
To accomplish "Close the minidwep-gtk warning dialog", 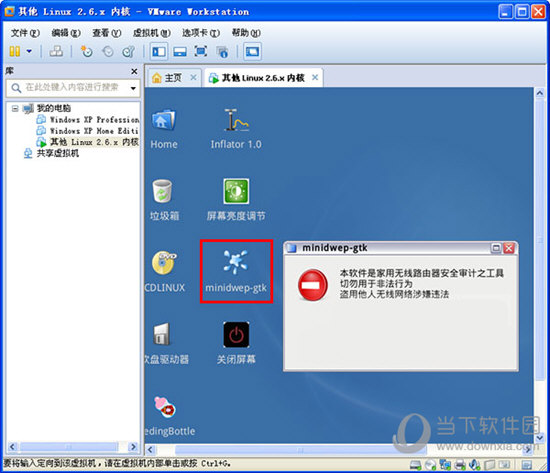I will [509, 248].
